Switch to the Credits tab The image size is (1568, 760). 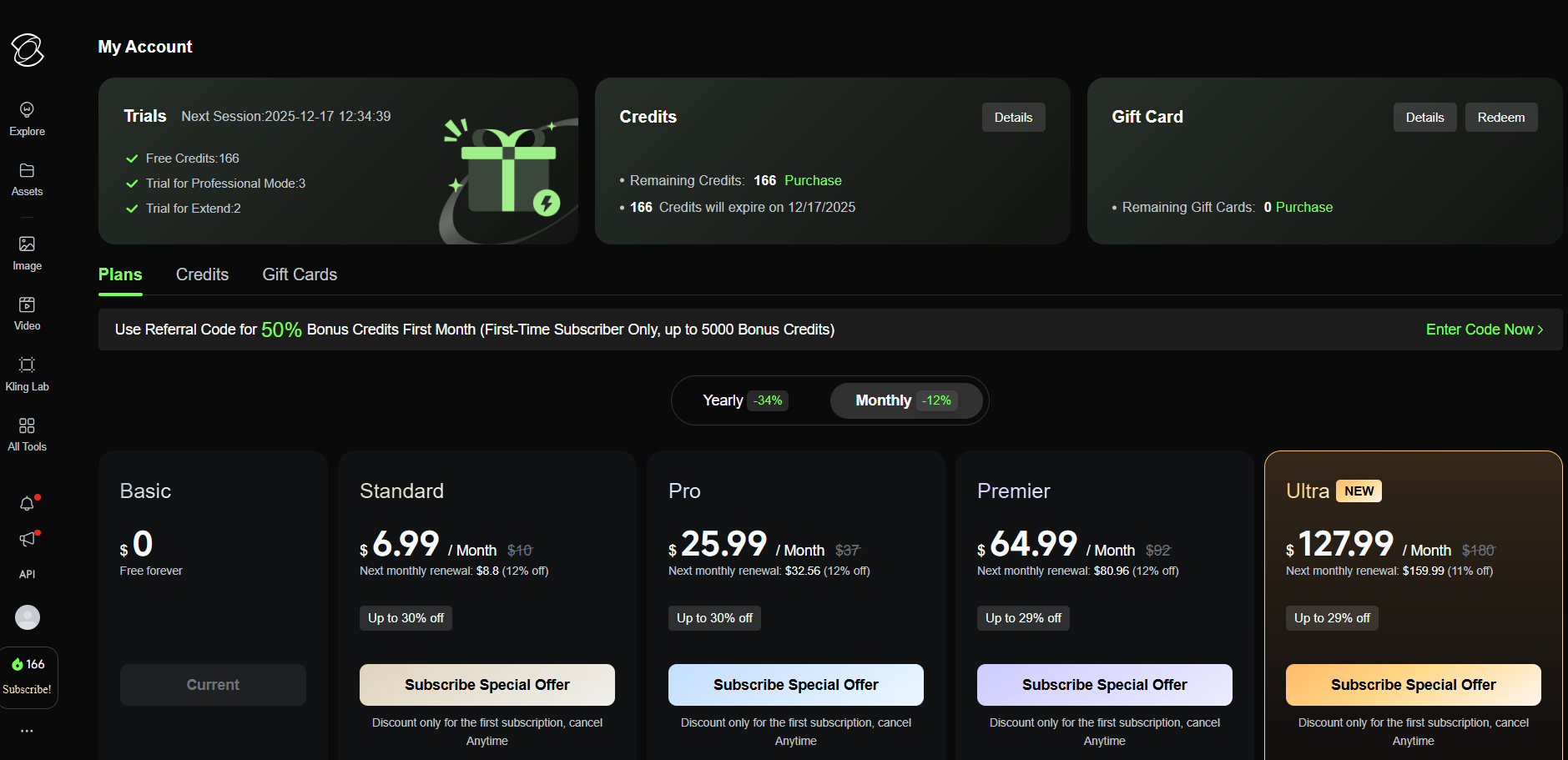pyautogui.click(x=202, y=274)
